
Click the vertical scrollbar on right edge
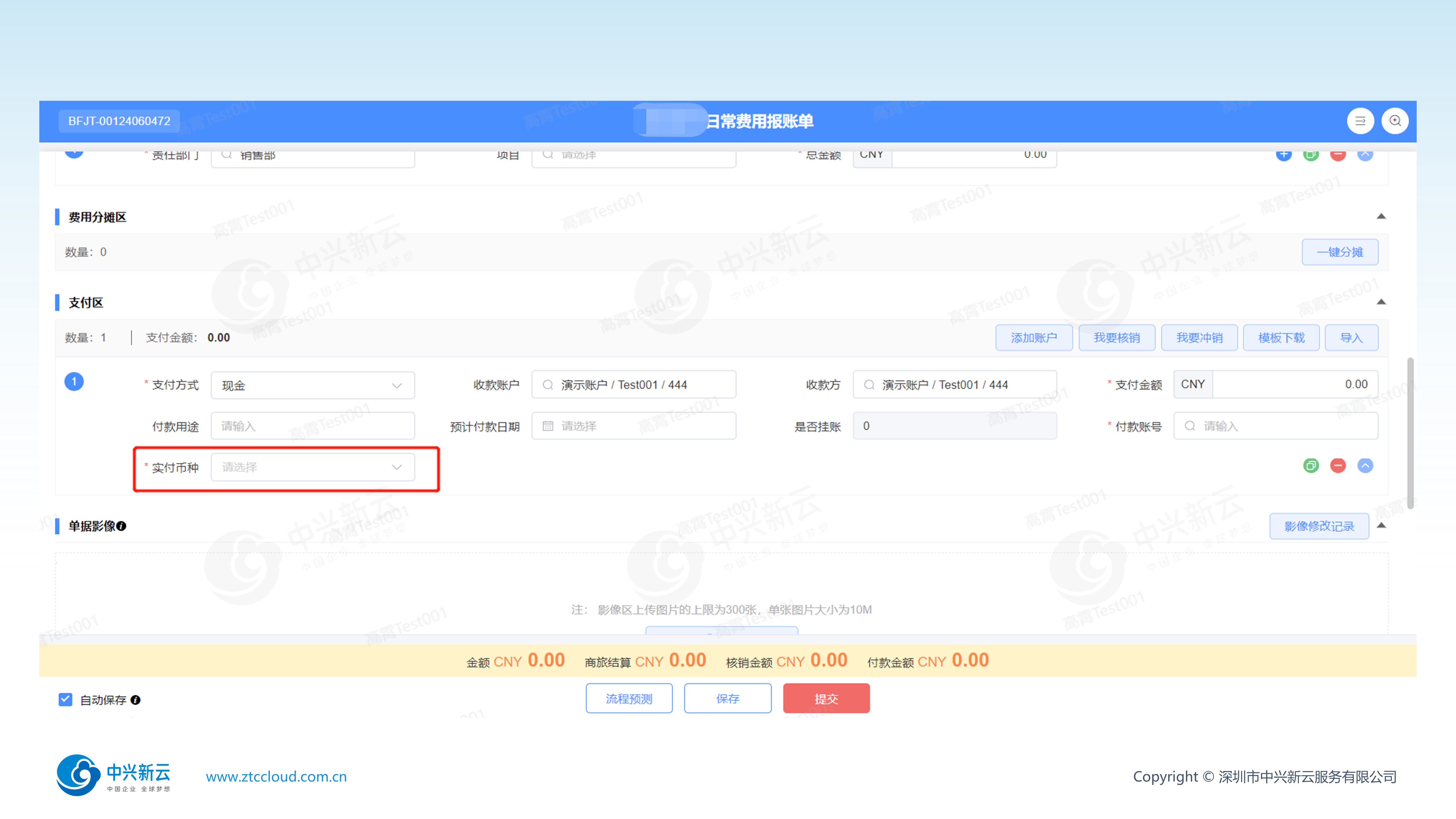coord(1410,433)
